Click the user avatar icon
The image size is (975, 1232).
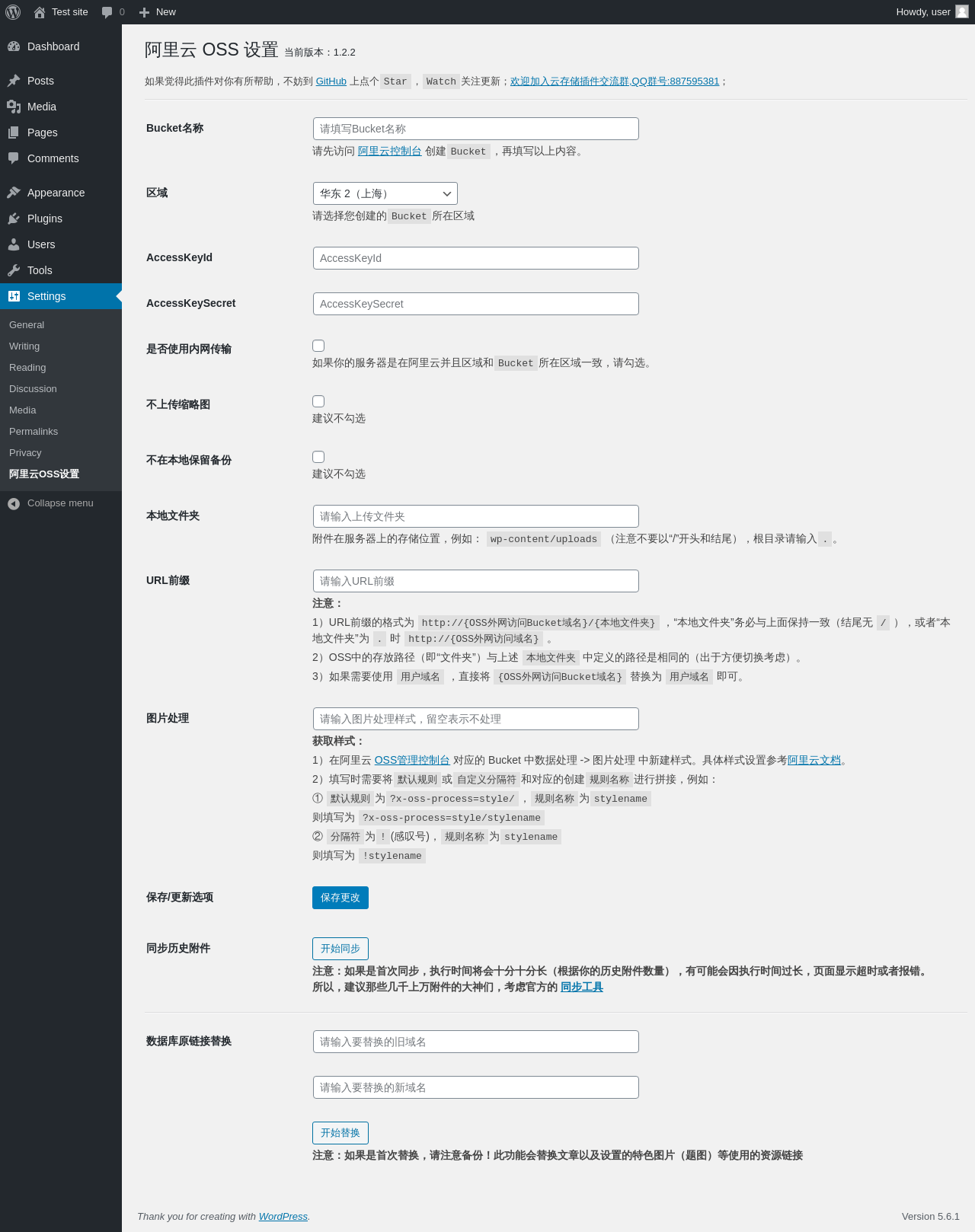pyautogui.click(x=962, y=12)
